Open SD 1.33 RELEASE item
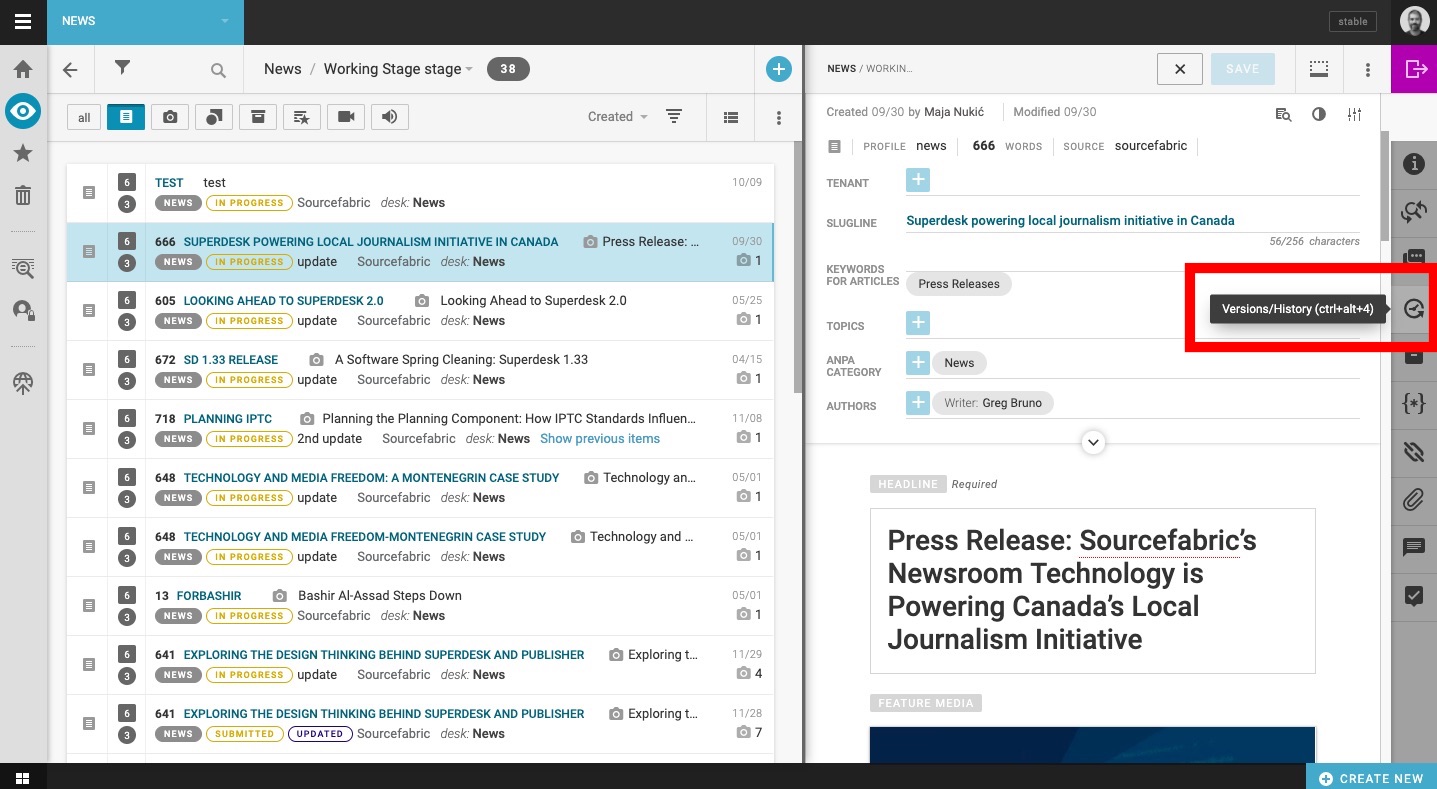Image resolution: width=1437 pixels, height=789 pixels. pyautogui.click(x=420, y=370)
